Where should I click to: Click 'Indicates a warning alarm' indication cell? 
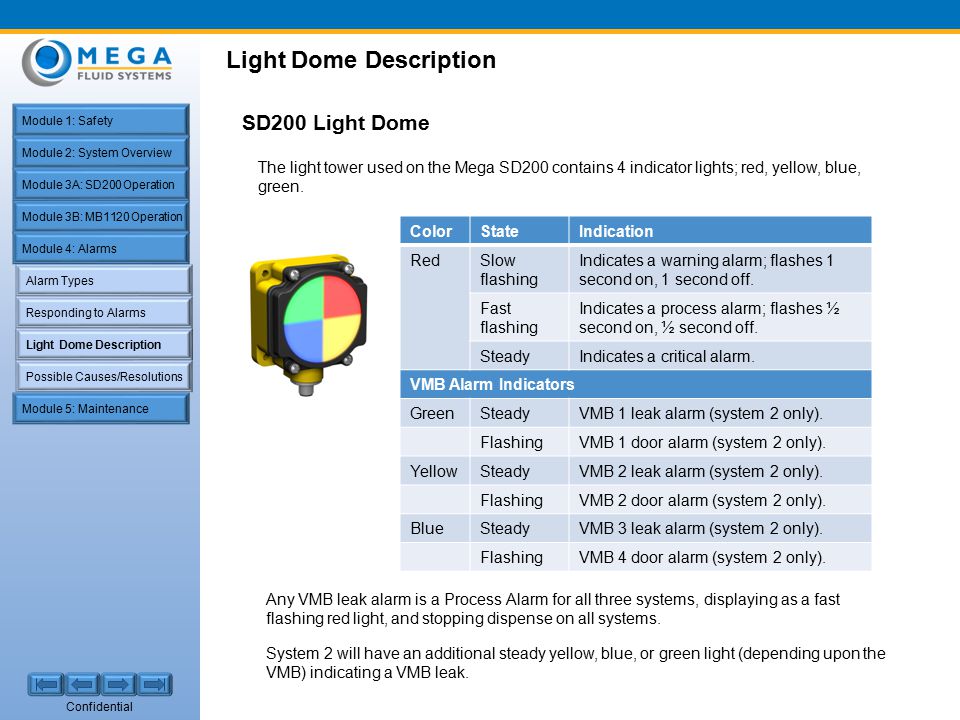click(x=720, y=269)
